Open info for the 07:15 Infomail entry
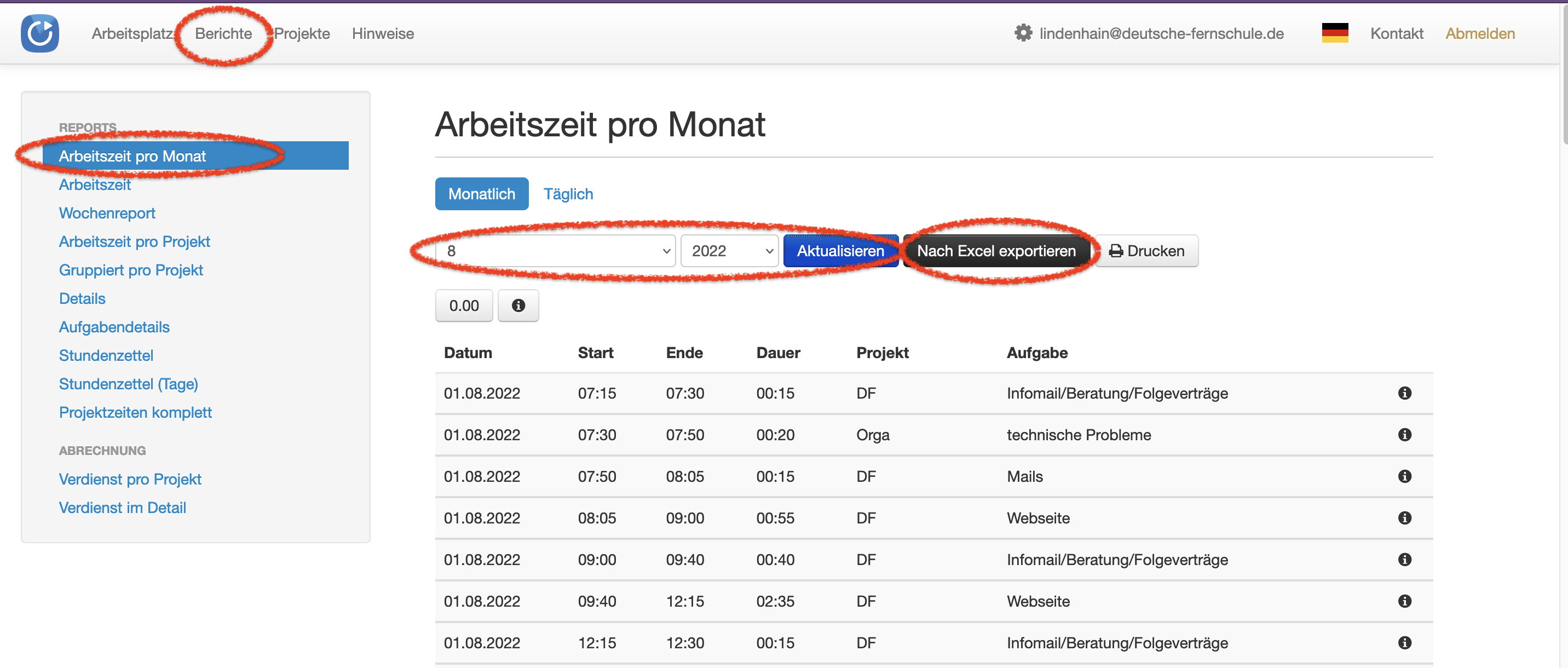Screen dimensions: 1568x668 pyautogui.click(x=1404, y=393)
